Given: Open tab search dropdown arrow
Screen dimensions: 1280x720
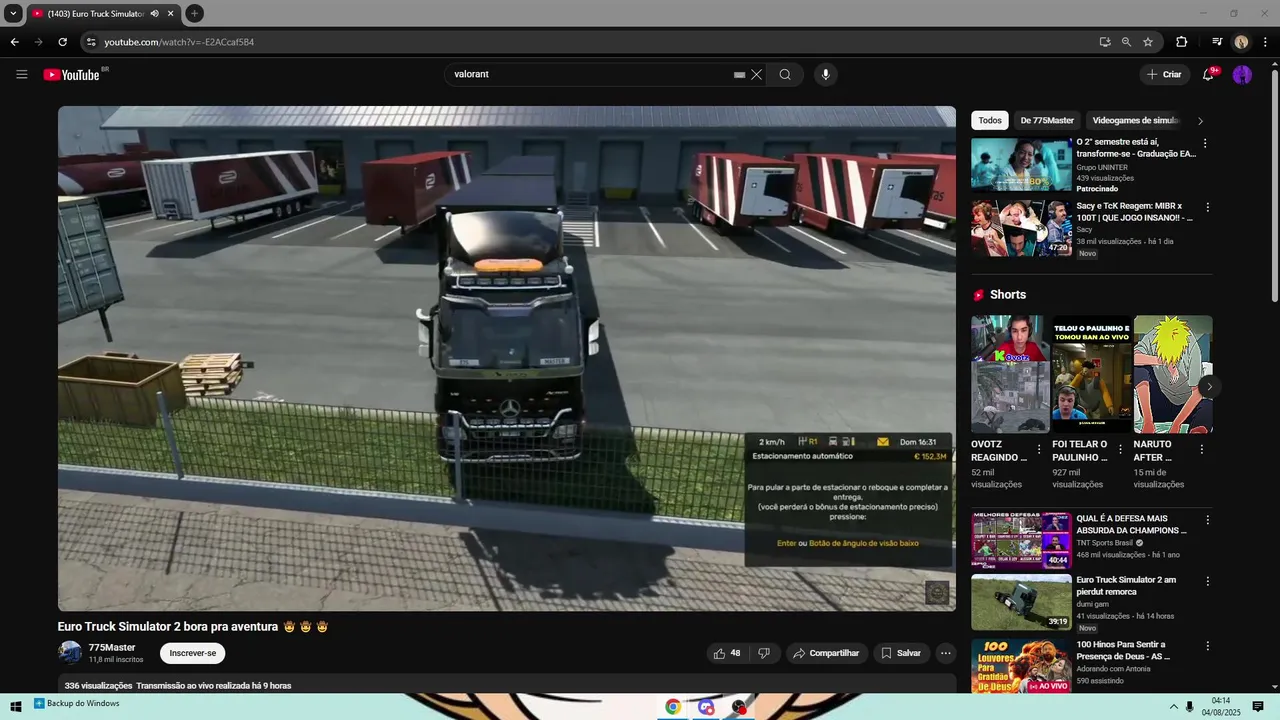Looking at the screenshot, I should (x=13, y=14).
